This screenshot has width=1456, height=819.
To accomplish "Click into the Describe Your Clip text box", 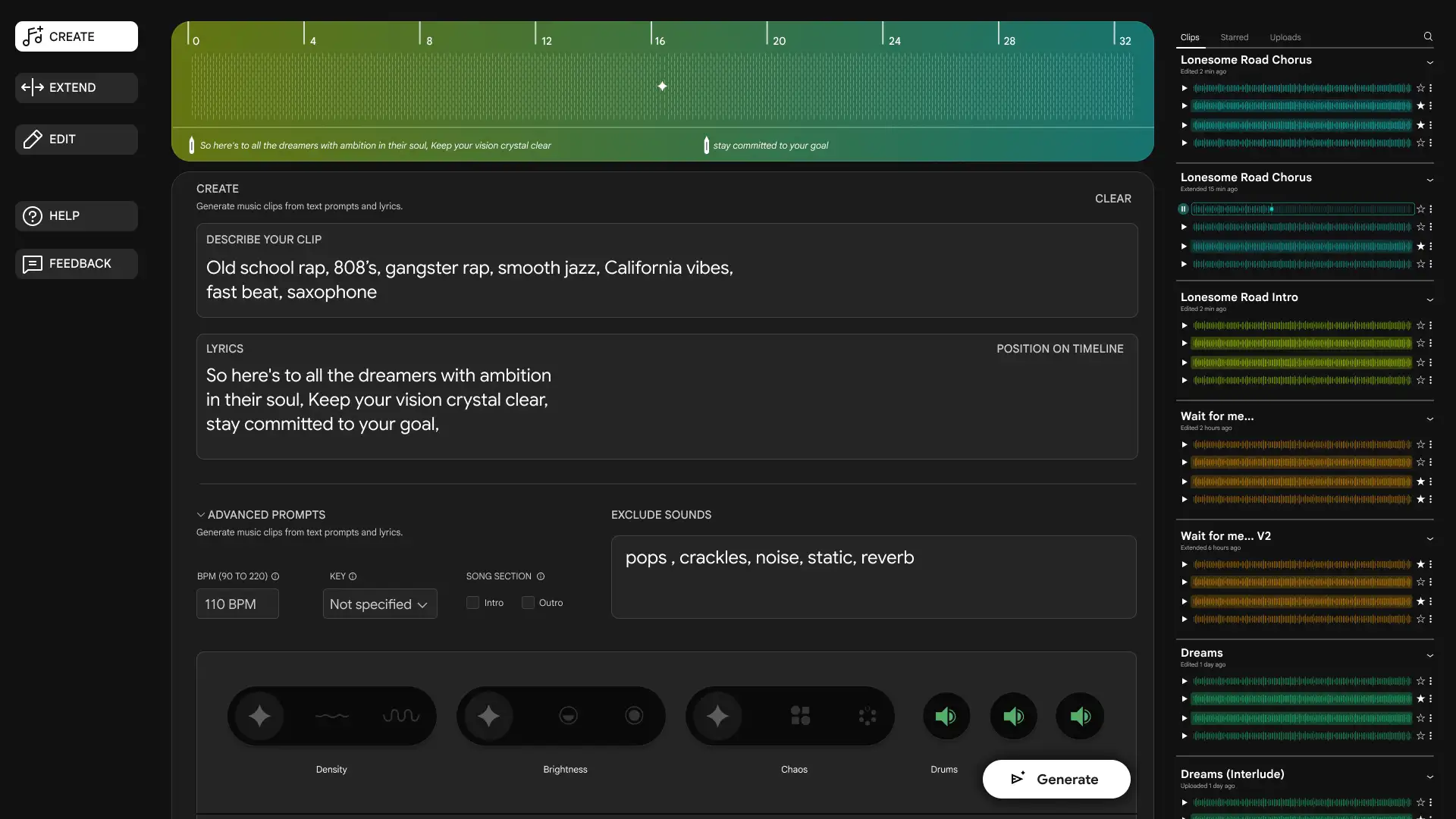I will point(667,271).
